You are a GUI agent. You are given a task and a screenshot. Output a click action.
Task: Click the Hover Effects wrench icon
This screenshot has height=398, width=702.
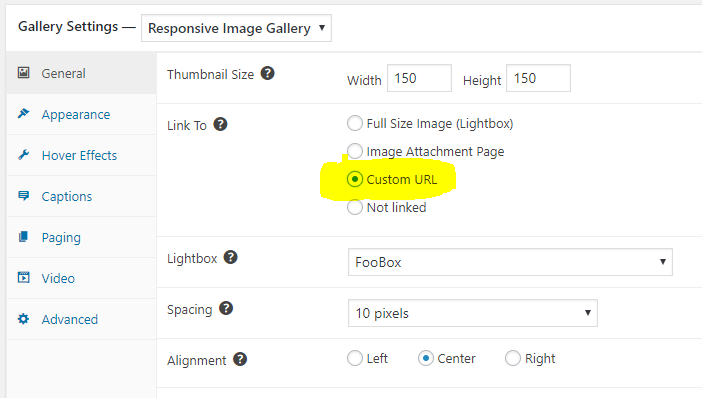[x=23, y=155]
